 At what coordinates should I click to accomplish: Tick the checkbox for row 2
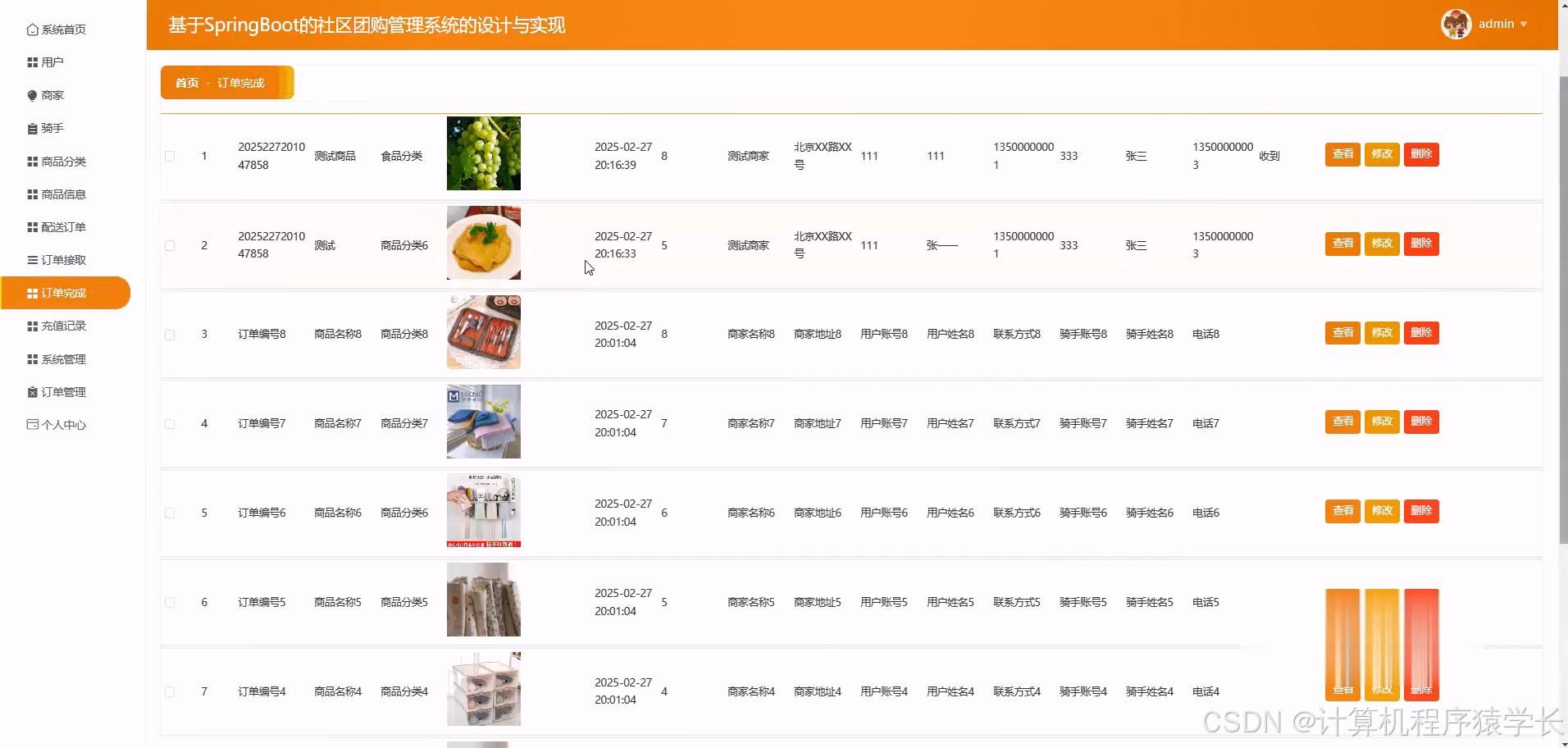(x=170, y=245)
